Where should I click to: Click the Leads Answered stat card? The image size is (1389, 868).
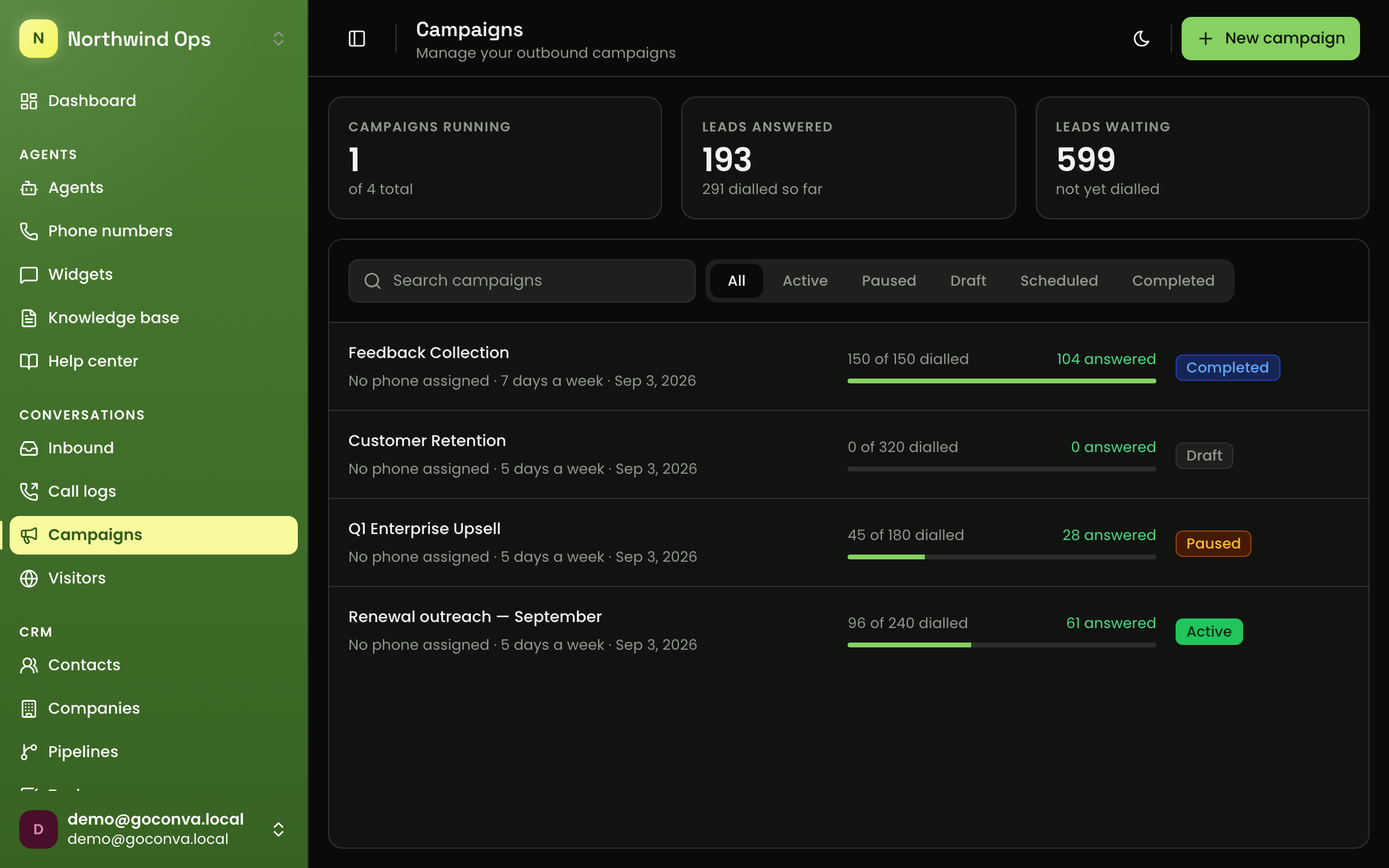point(848,158)
